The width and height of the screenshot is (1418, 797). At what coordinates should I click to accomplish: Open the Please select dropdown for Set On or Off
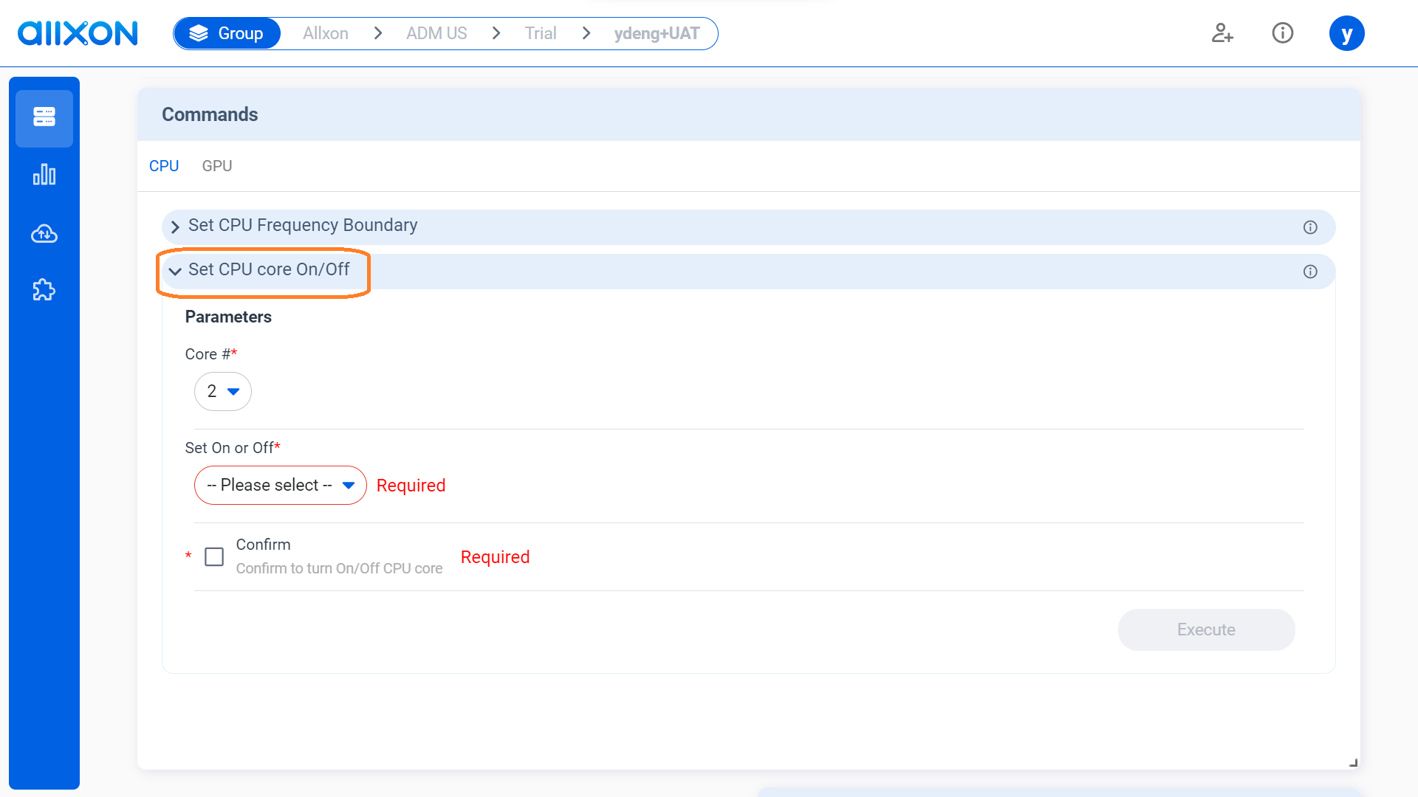point(280,485)
